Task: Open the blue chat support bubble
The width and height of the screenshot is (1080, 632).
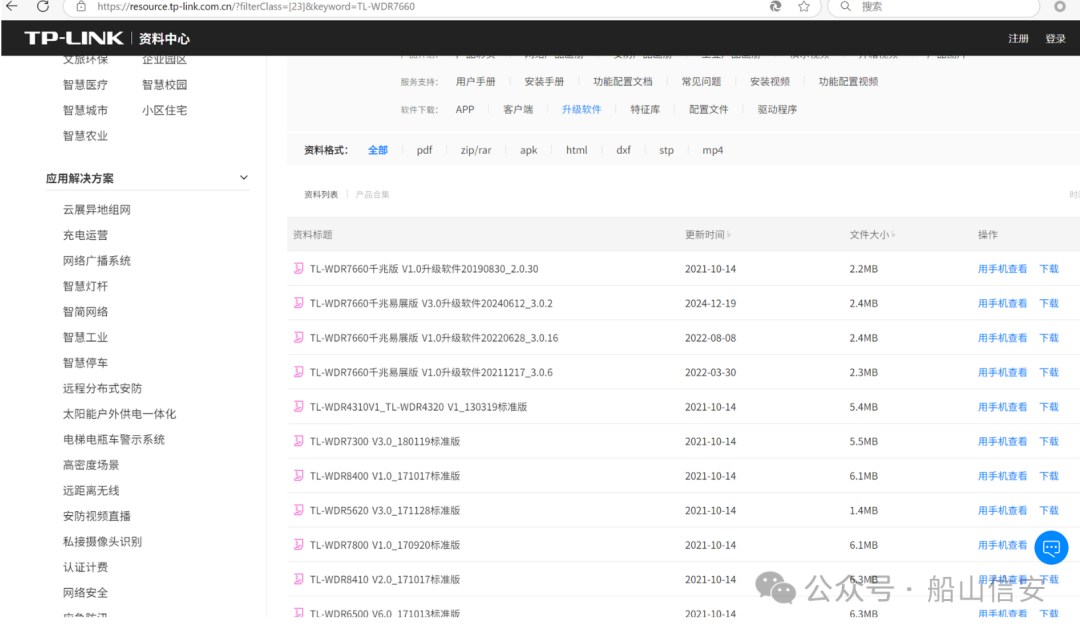Action: (1051, 547)
